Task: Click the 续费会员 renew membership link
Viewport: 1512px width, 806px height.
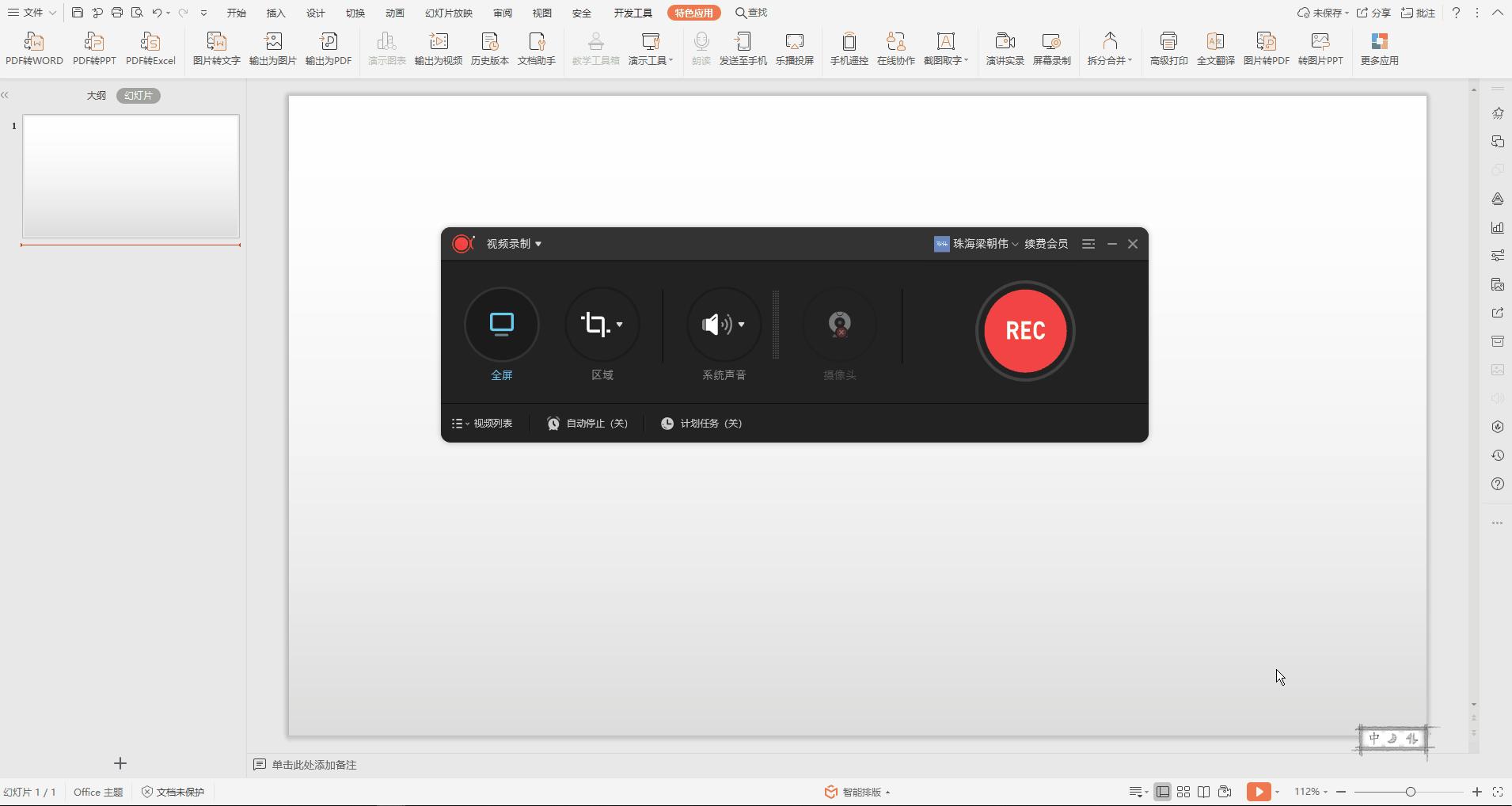Action: (1046, 244)
